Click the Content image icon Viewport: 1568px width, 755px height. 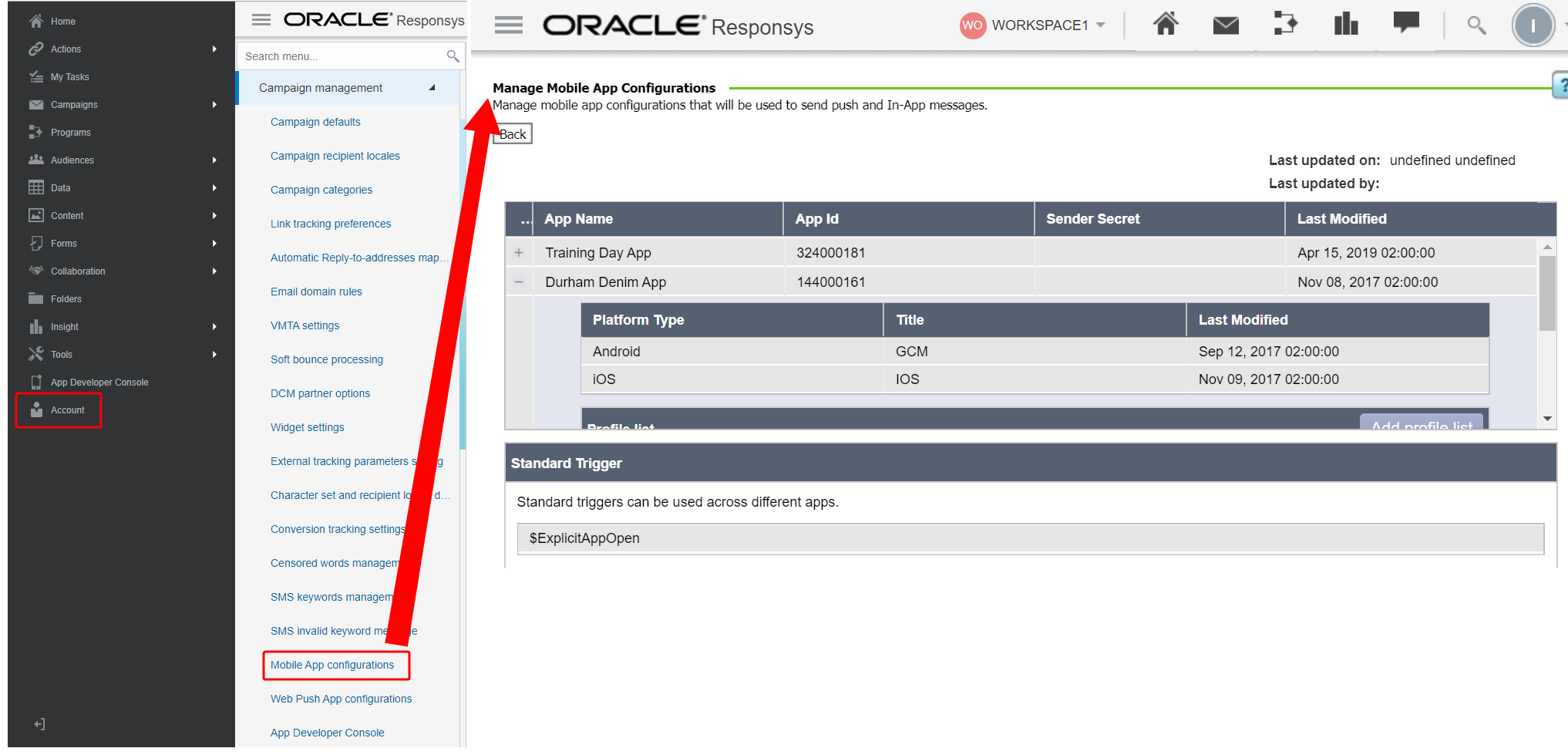36,215
